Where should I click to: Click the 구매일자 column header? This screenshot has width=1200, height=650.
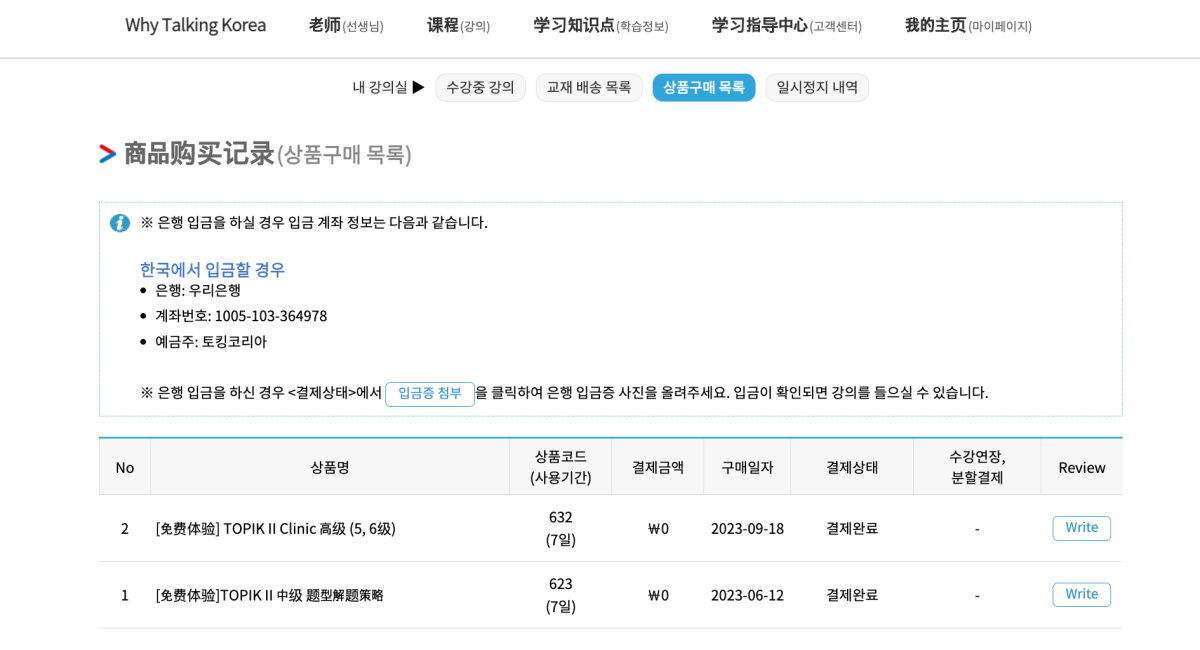pos(747,467)
